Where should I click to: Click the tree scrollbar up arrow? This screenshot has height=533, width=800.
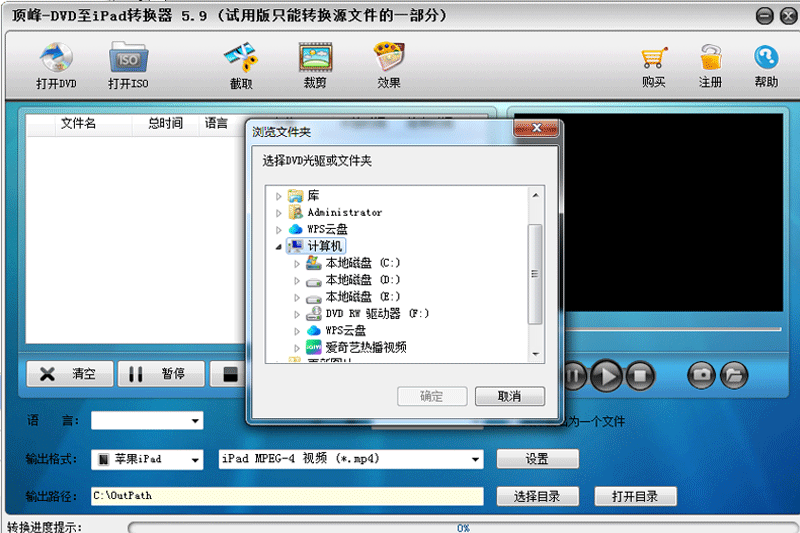pyautogui.click(x=535, y=195)
